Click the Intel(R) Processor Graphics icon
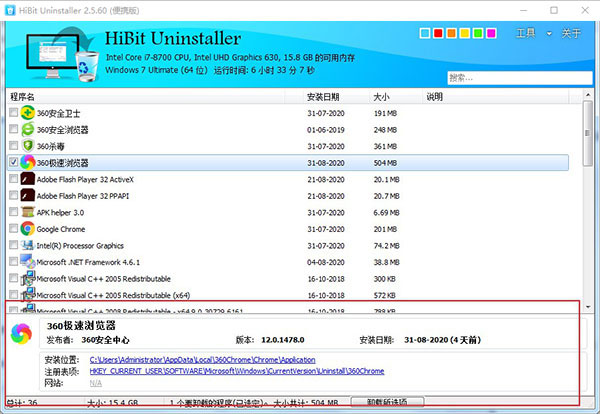This screenshot has height=414, width=600. (x=28, y=245)
